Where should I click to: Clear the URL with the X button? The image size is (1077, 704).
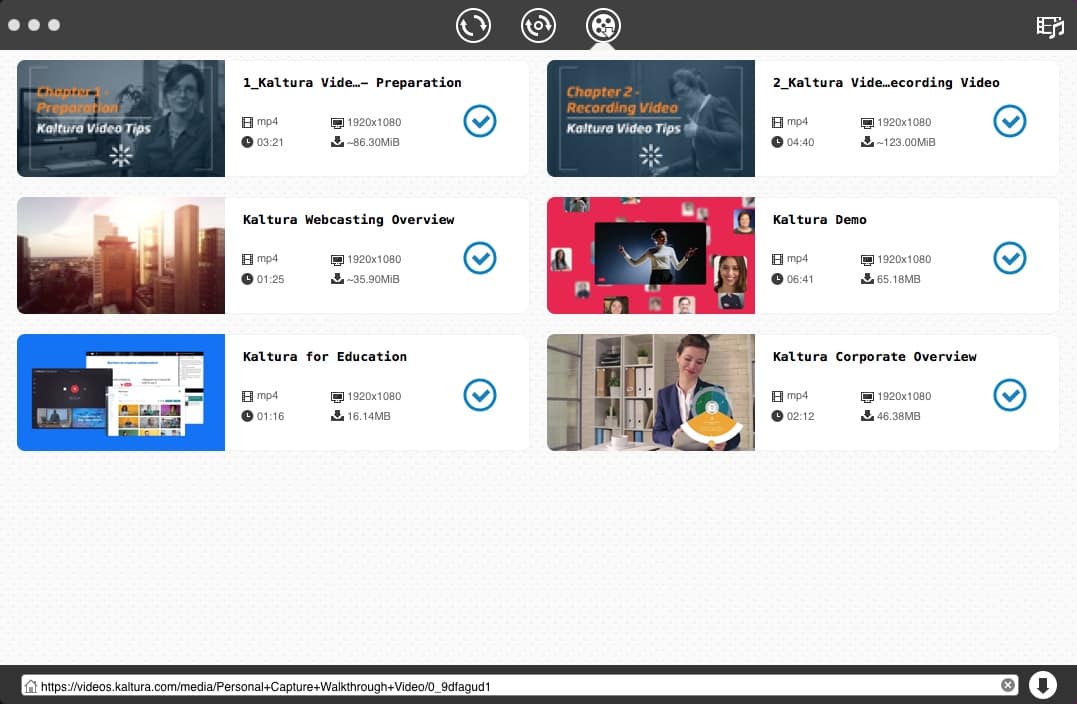[1008, 685]
